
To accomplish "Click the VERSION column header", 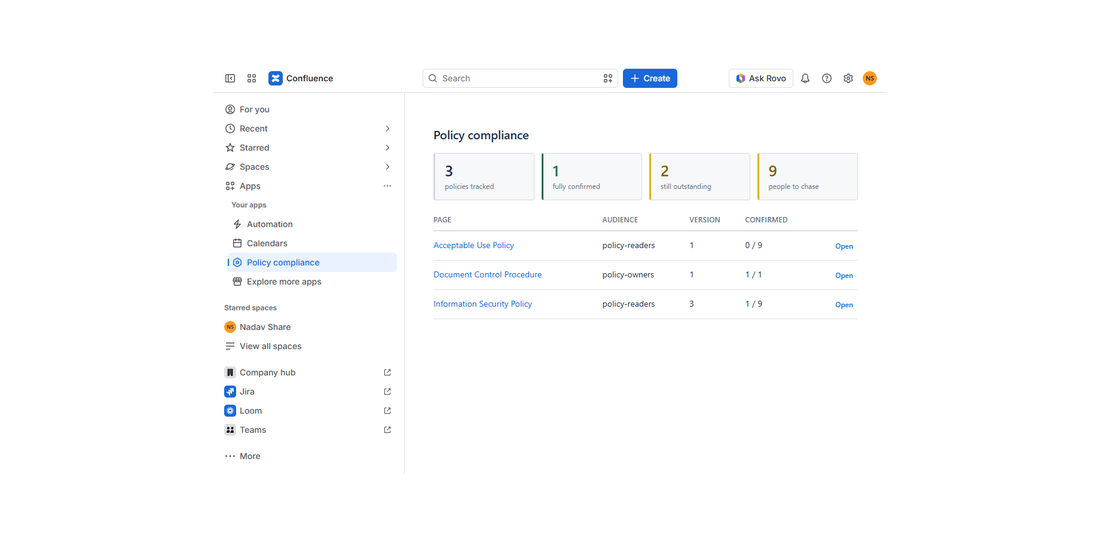I will [704, 220].
